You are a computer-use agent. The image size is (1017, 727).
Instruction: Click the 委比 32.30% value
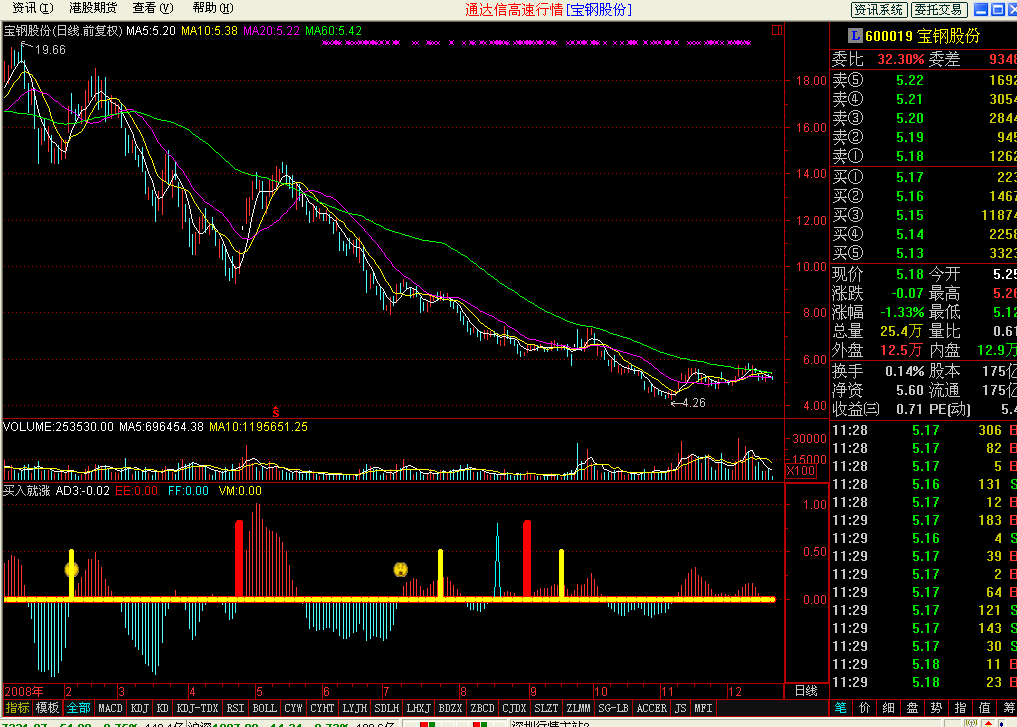pos(900,60)
